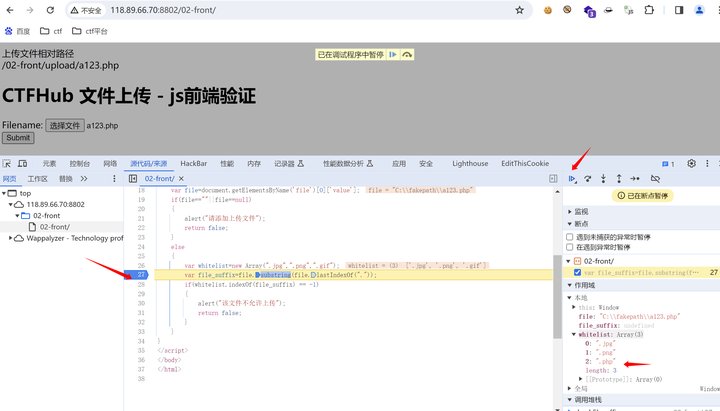Viewport: 720px width, 411px height.
Task: Collapse whitelist Array(3) entry
Action: tap(574, 334)
